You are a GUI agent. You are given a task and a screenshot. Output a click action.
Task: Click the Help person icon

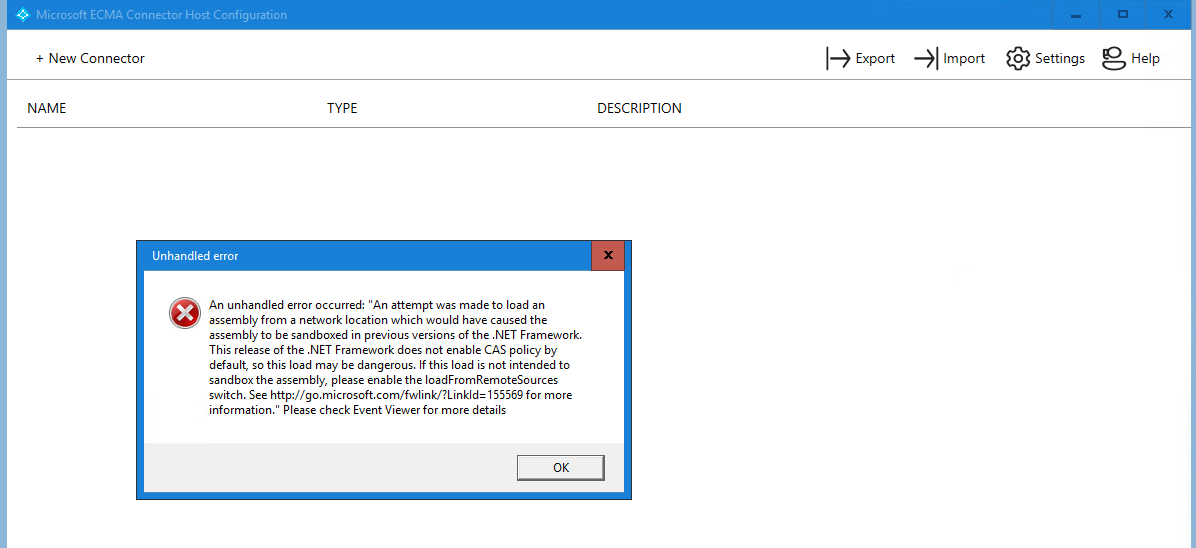click(x=1113, y=59)
